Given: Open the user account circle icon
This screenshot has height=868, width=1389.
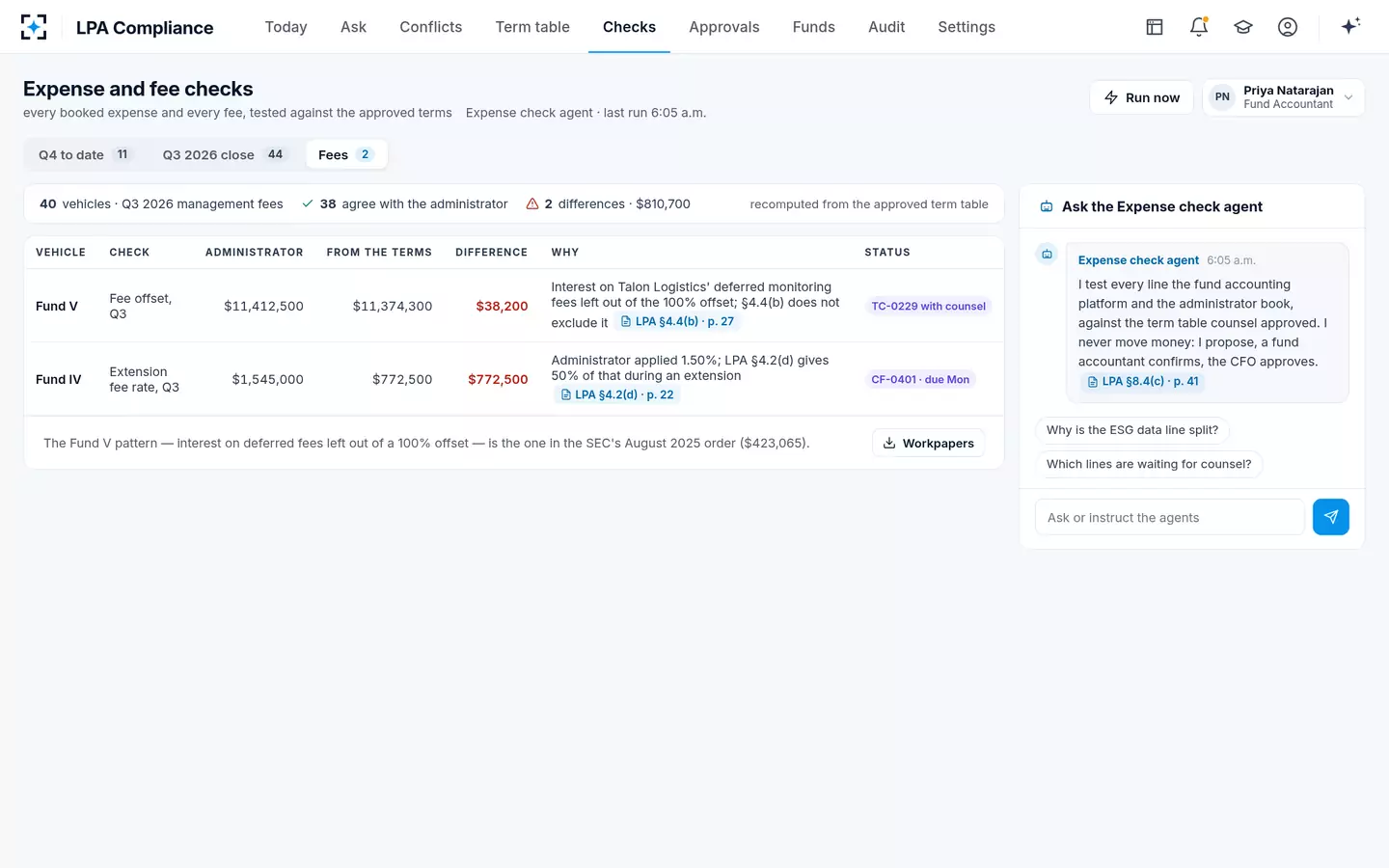Looking at the screenshot, I should click(1288, 27).
